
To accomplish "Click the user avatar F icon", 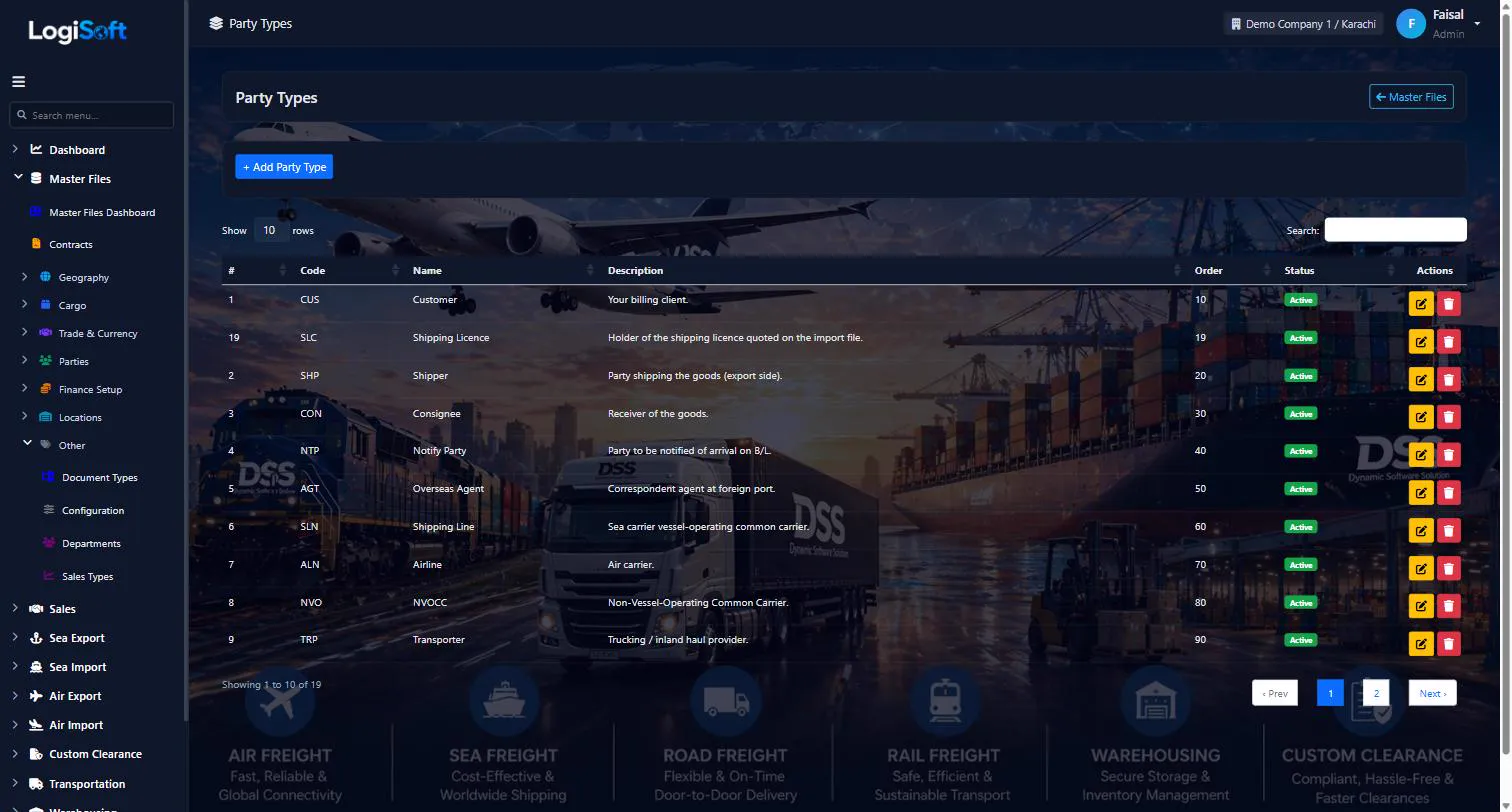I will pyautogui.click(x=1410, y=24).
